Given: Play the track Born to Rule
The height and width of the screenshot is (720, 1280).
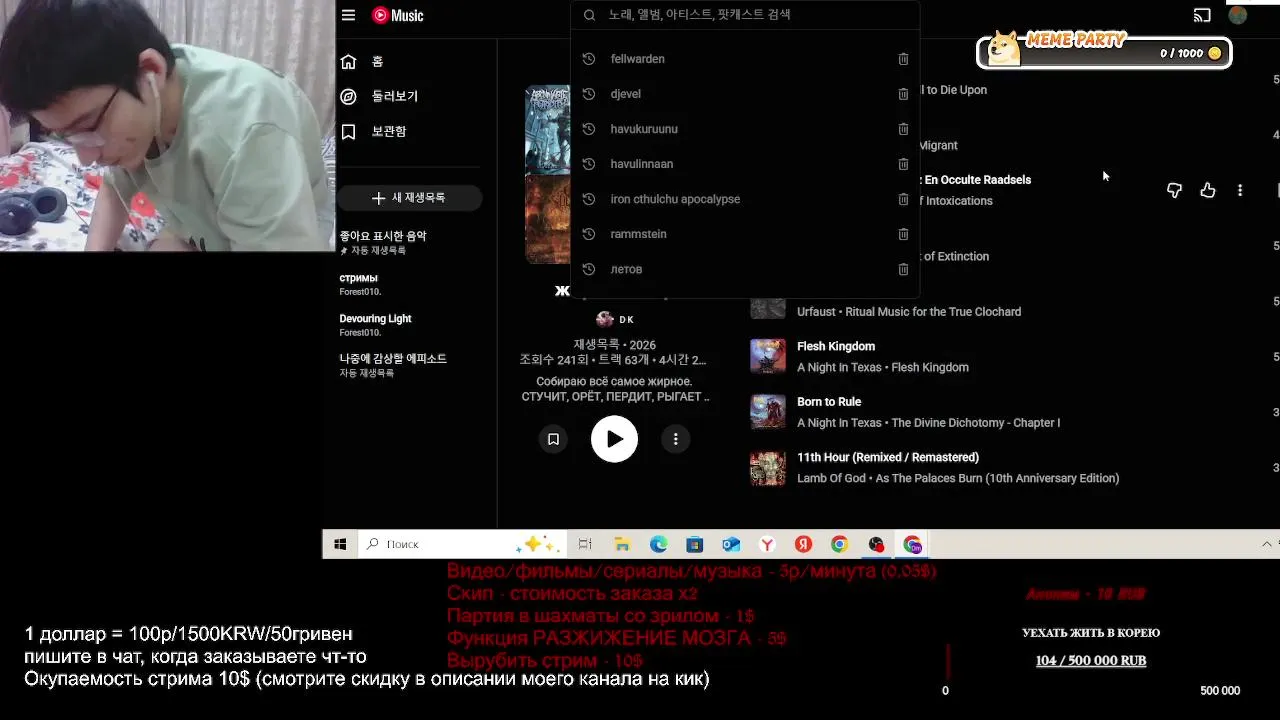Looking at the screenshot, I should click(x=829, y=402).
